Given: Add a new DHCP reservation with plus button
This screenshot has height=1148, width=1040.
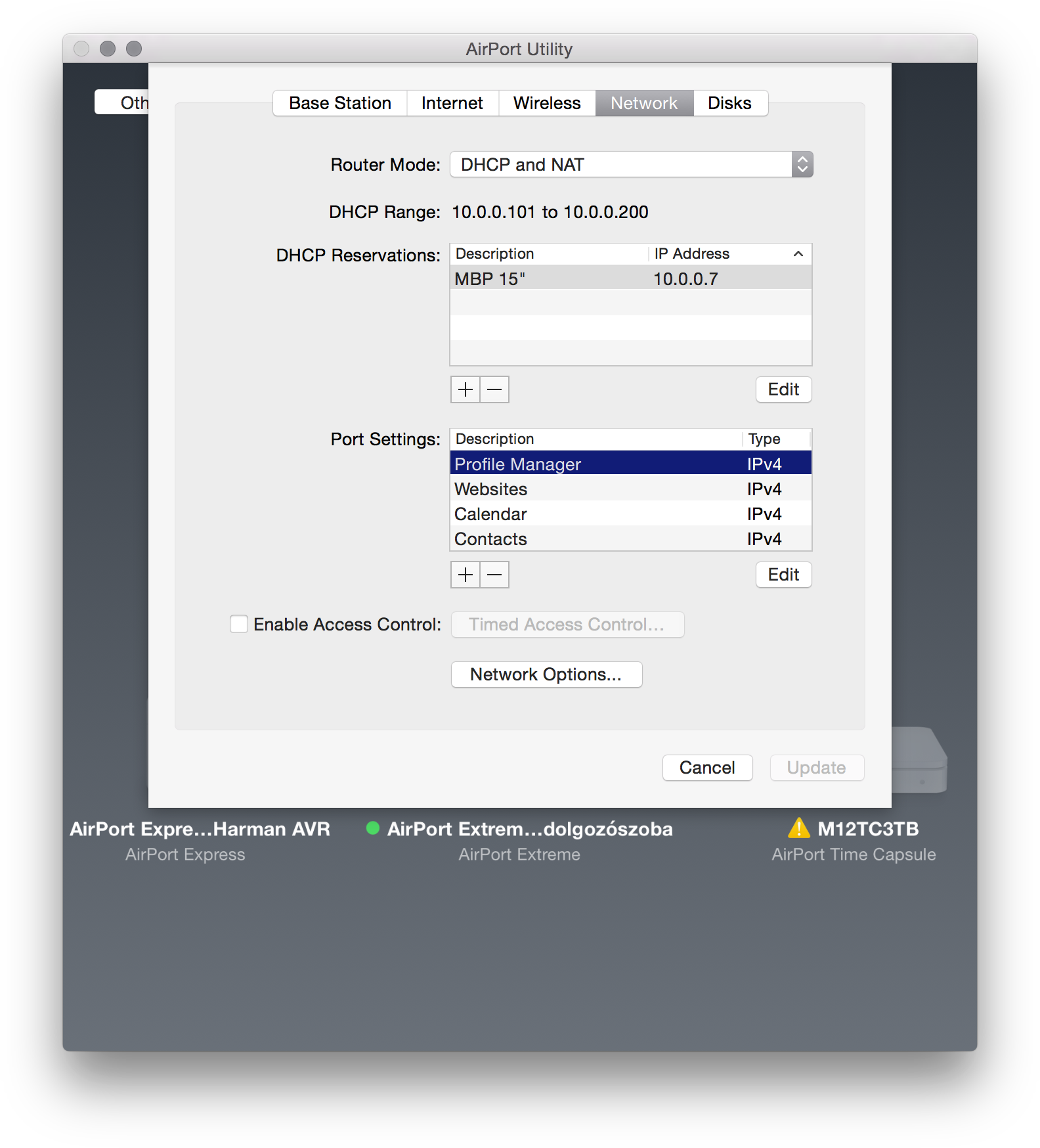Looking at the screenshot, I should 466,389.
